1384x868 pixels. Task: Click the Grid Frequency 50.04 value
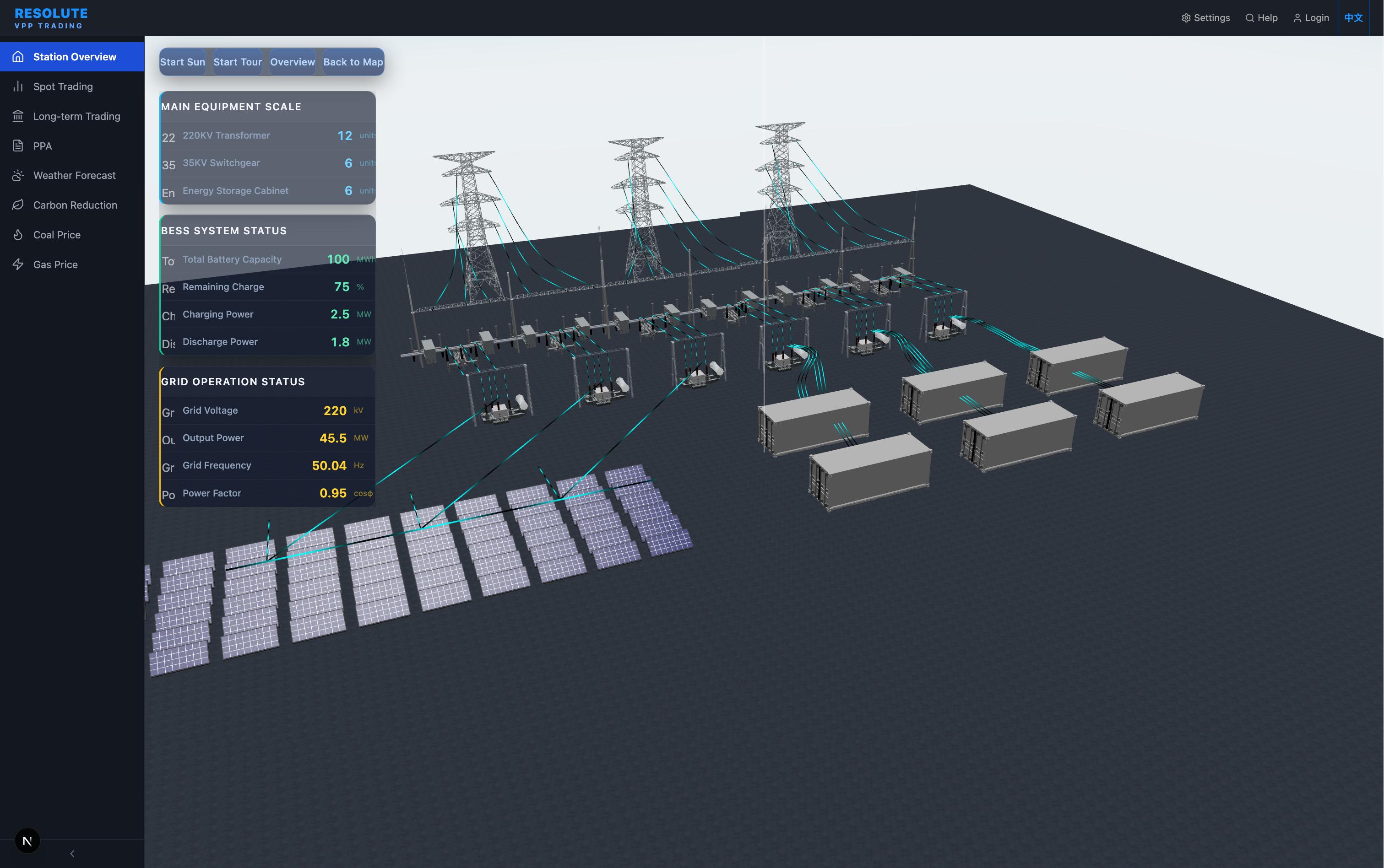(x=329, y=466)
